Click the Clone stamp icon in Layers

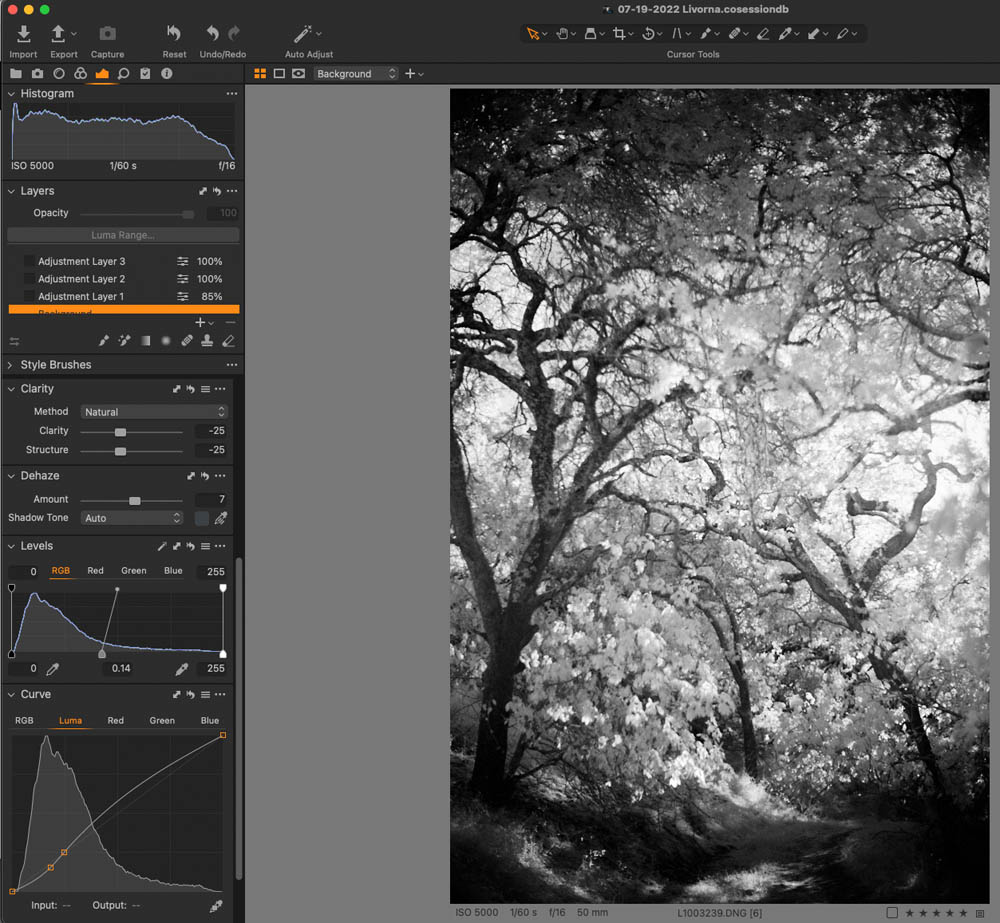(x=207, y=341)
